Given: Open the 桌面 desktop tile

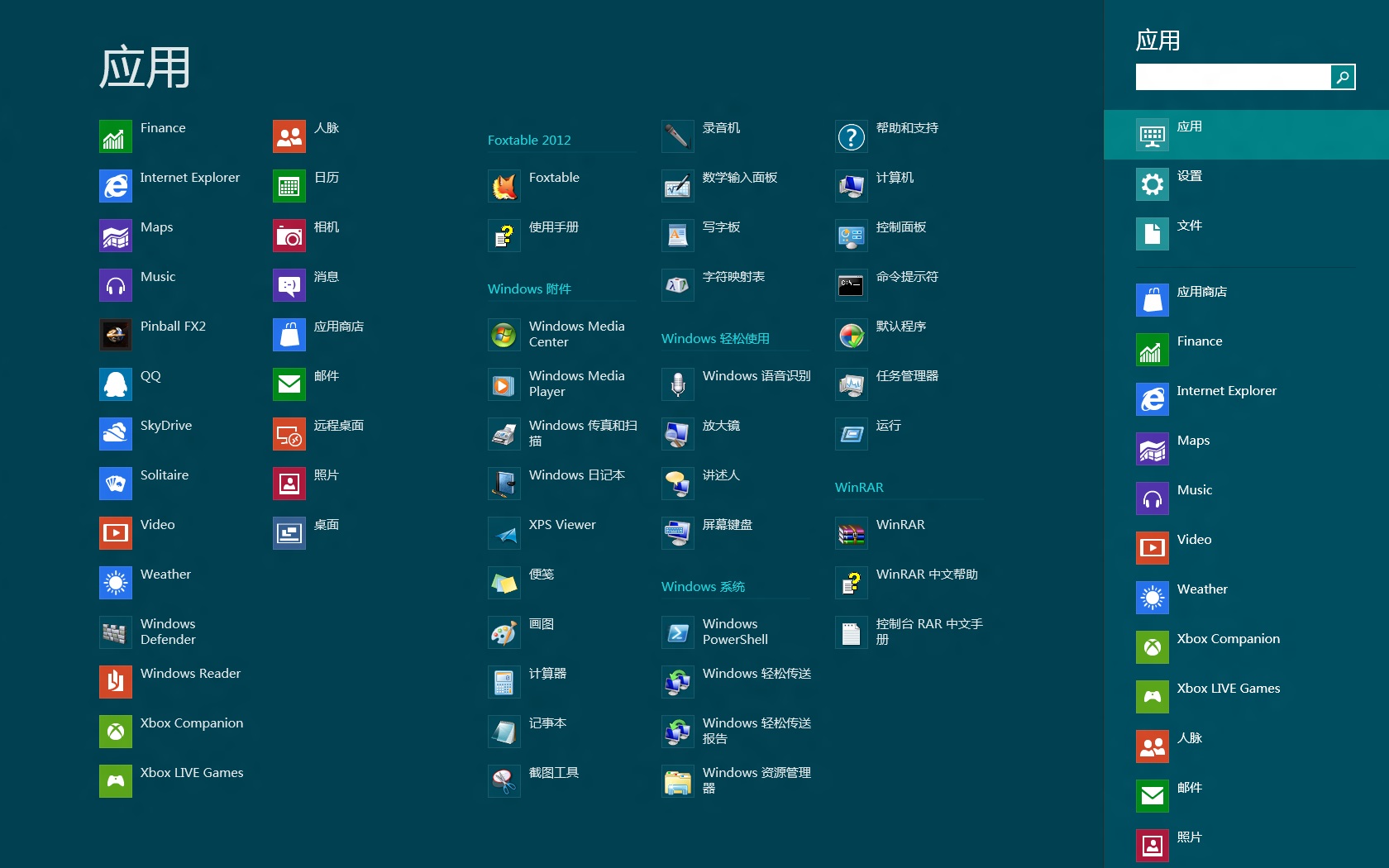Looking at the screenshot, I should coord(307,533).
